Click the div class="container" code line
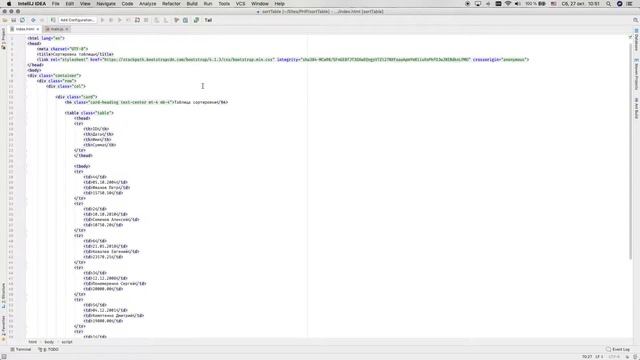The image size is (640, 360). tap(54, 76)
